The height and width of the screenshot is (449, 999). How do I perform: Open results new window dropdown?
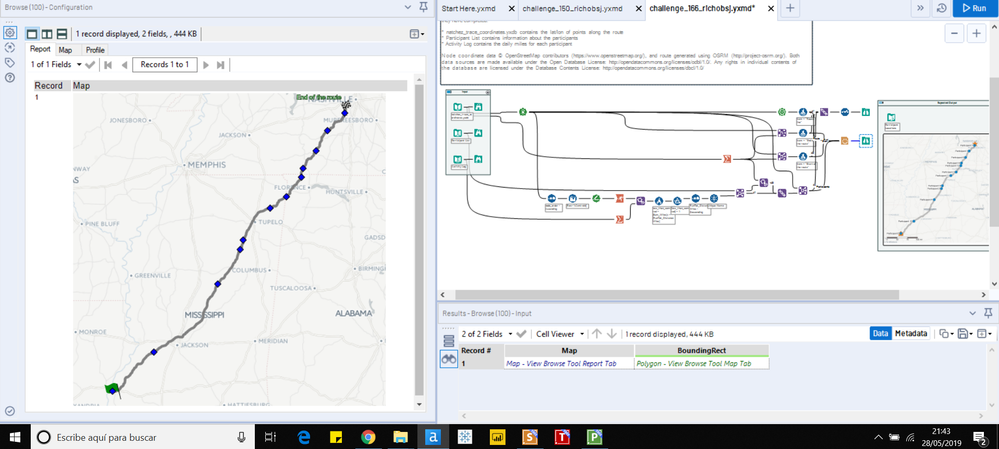pyautogui.click(x=984, y=334)
